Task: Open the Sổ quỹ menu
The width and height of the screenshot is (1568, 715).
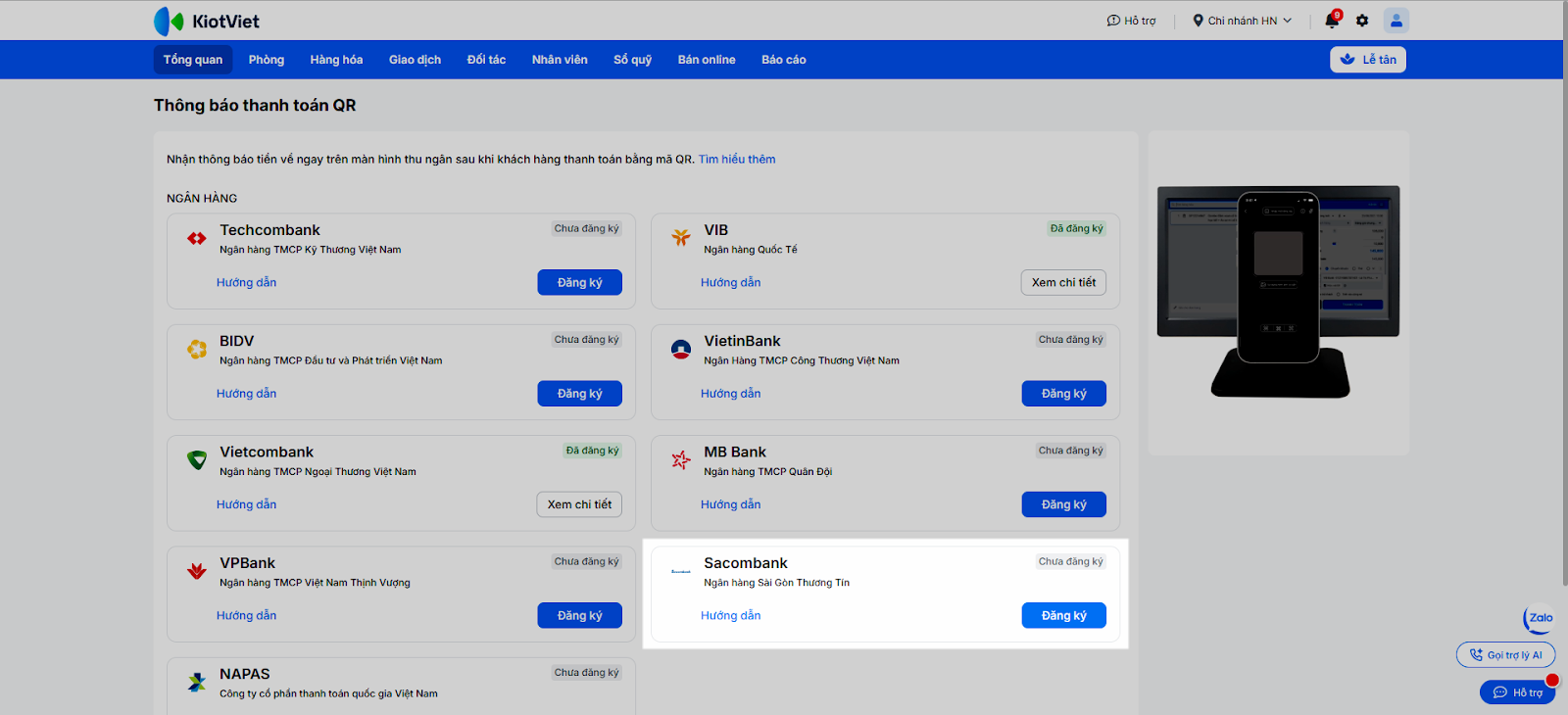Action: point(633,60)
